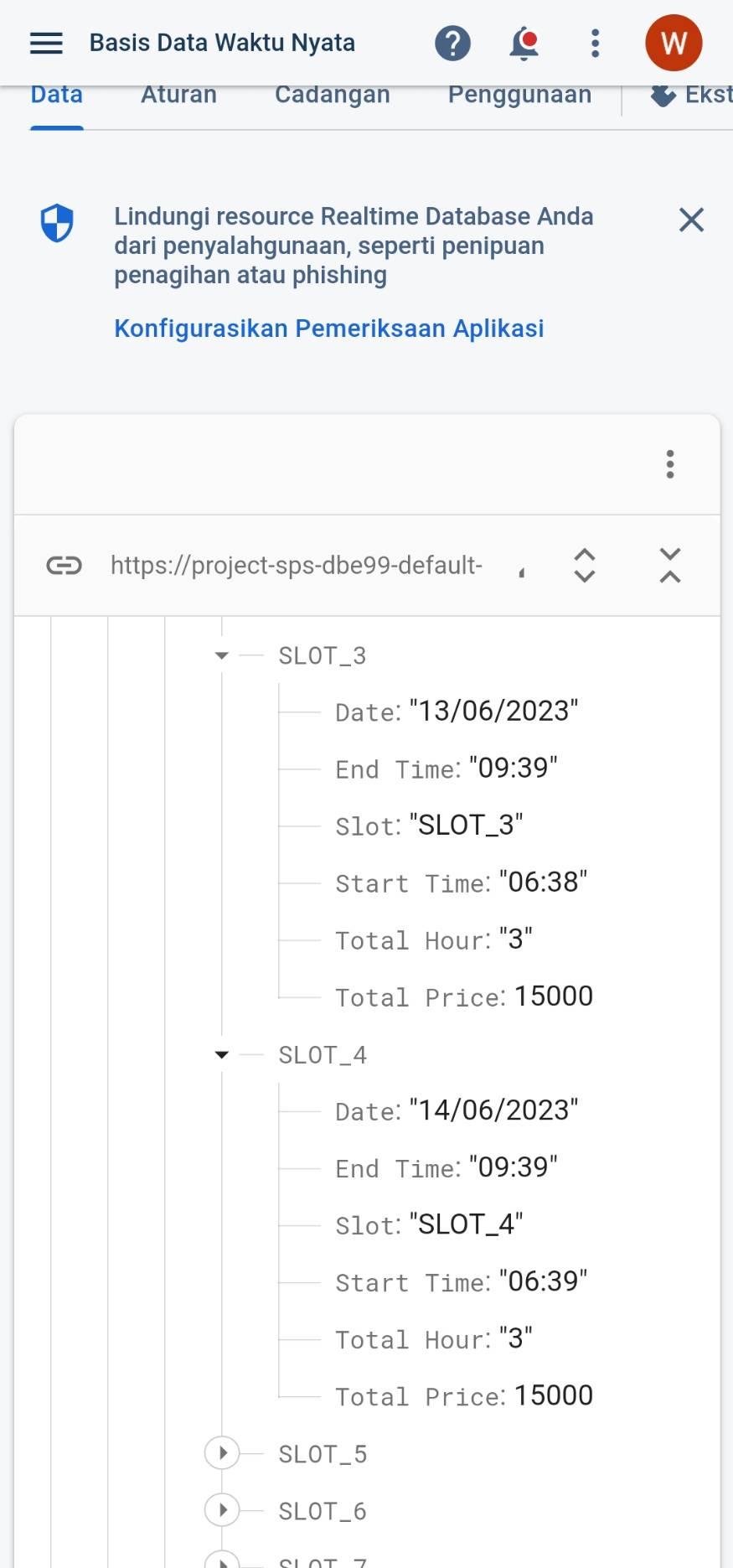Switch to the Cadangan tab
This screenshot has width=733, height=1568.
pyautogui.click(x=332, y=95)
